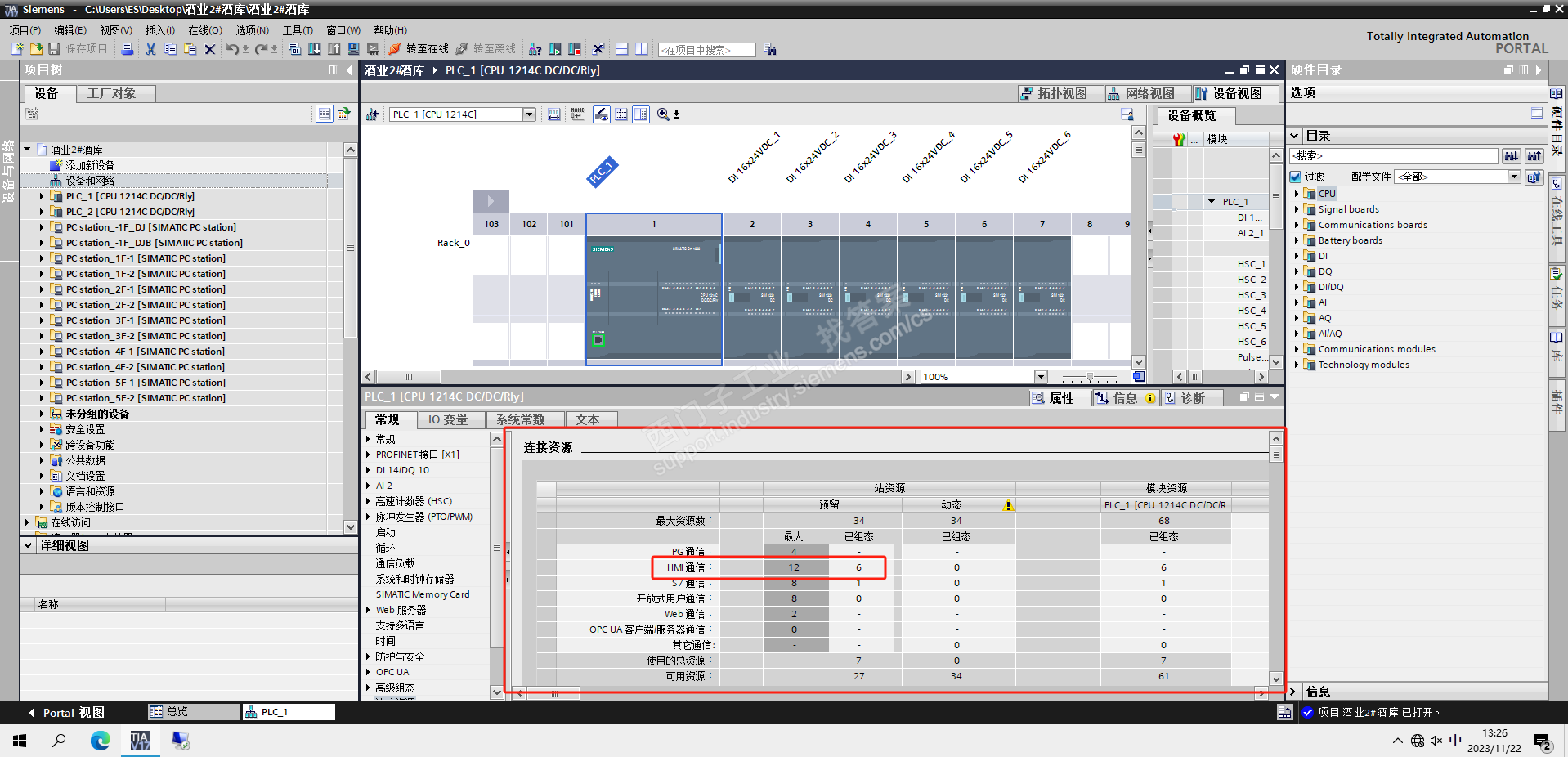Click the copy icon in the toolbar

coord(170,49)
